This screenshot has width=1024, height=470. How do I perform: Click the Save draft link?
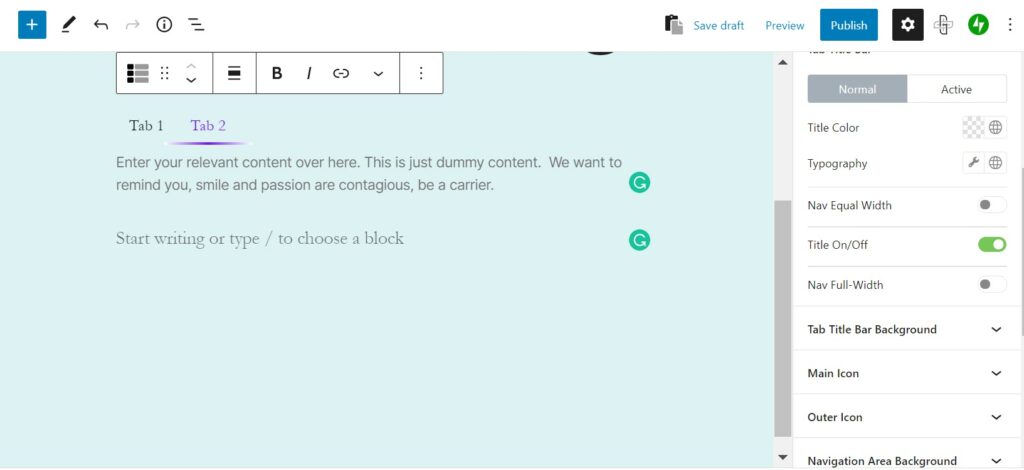[x=718, y=25]
